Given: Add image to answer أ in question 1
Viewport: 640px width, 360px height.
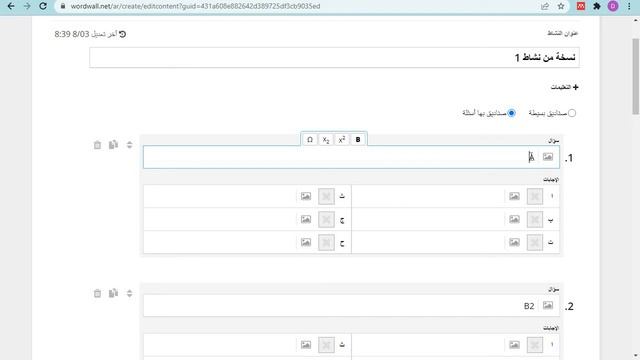Looking at the screenshot, I should (x=514, y=196).
